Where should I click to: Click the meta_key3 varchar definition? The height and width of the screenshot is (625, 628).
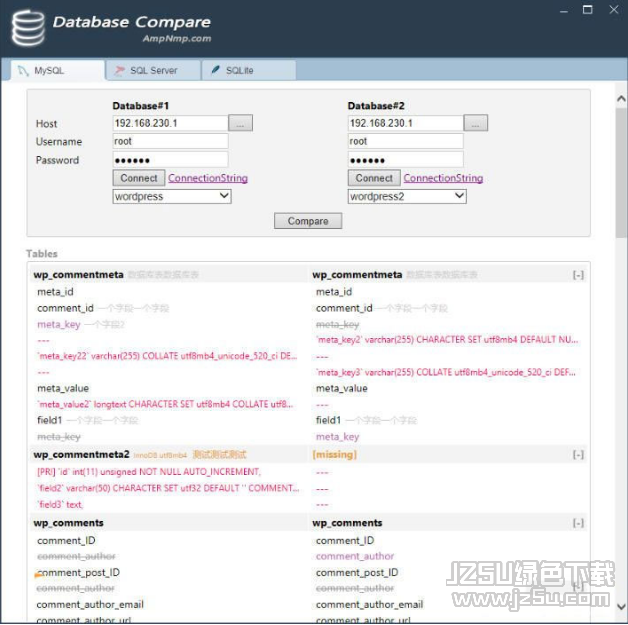(x=446, y=372)
